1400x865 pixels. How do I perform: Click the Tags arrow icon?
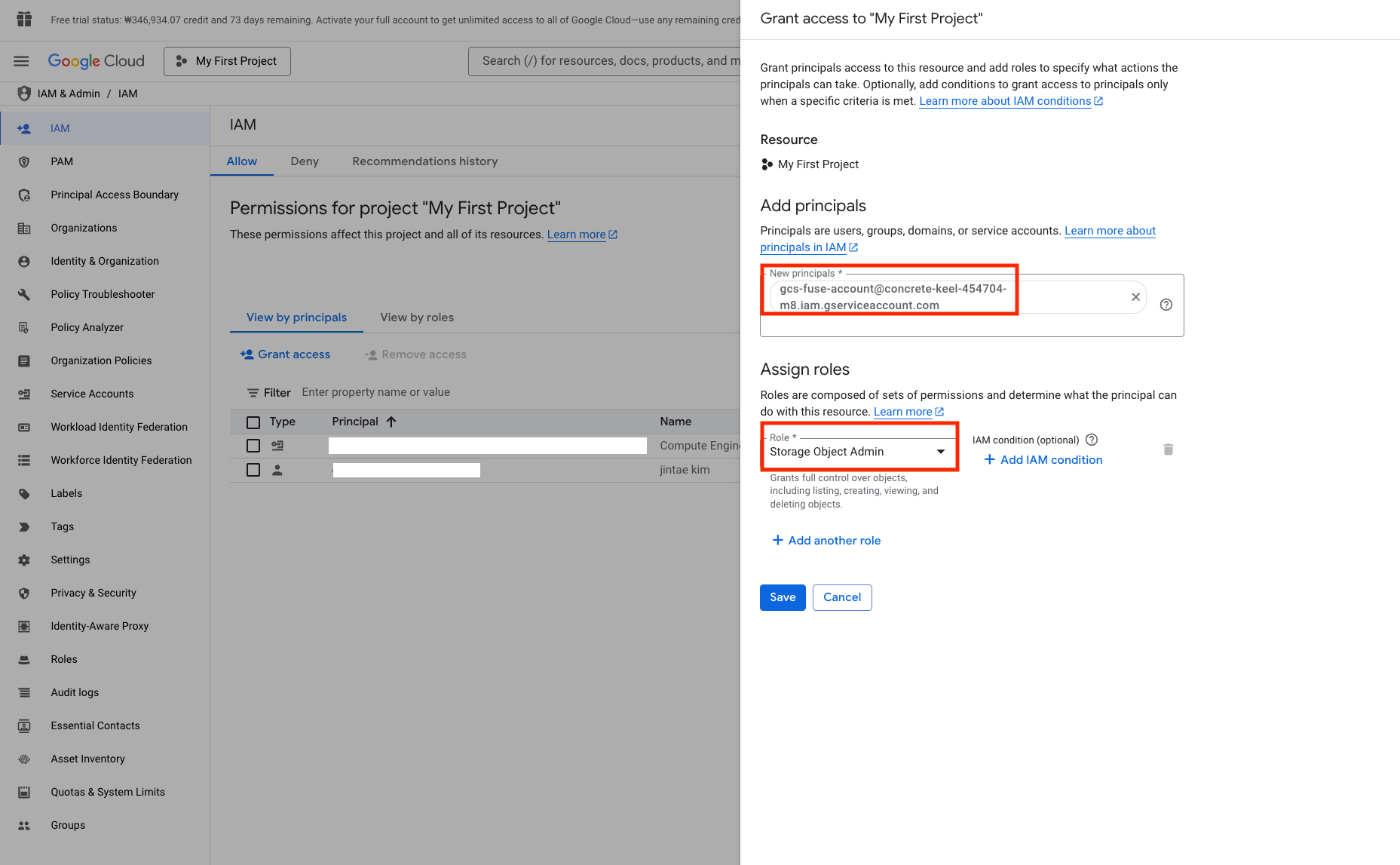(x=24, y=526)
